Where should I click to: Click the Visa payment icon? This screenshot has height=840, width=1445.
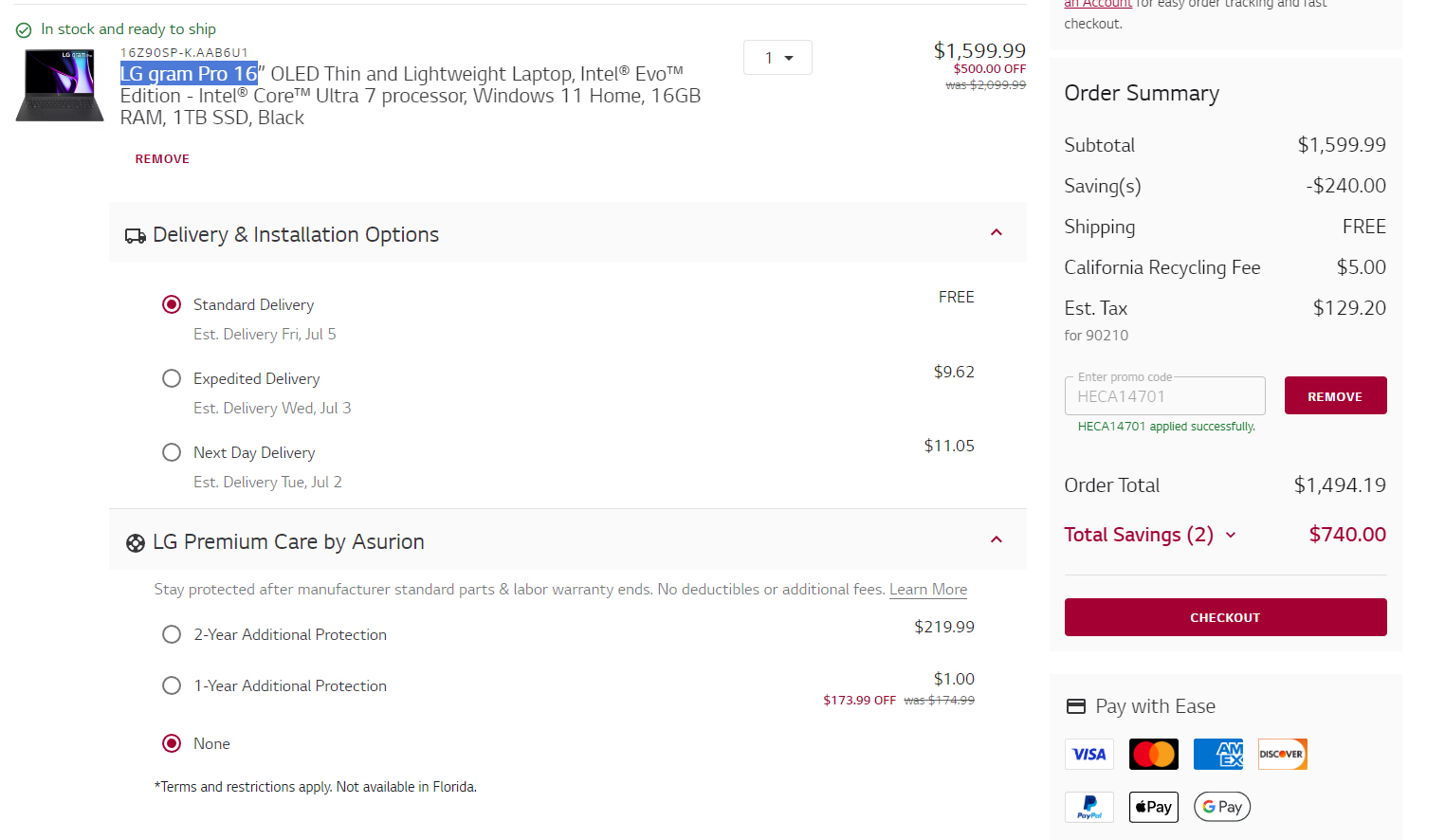pos(1088,755)
